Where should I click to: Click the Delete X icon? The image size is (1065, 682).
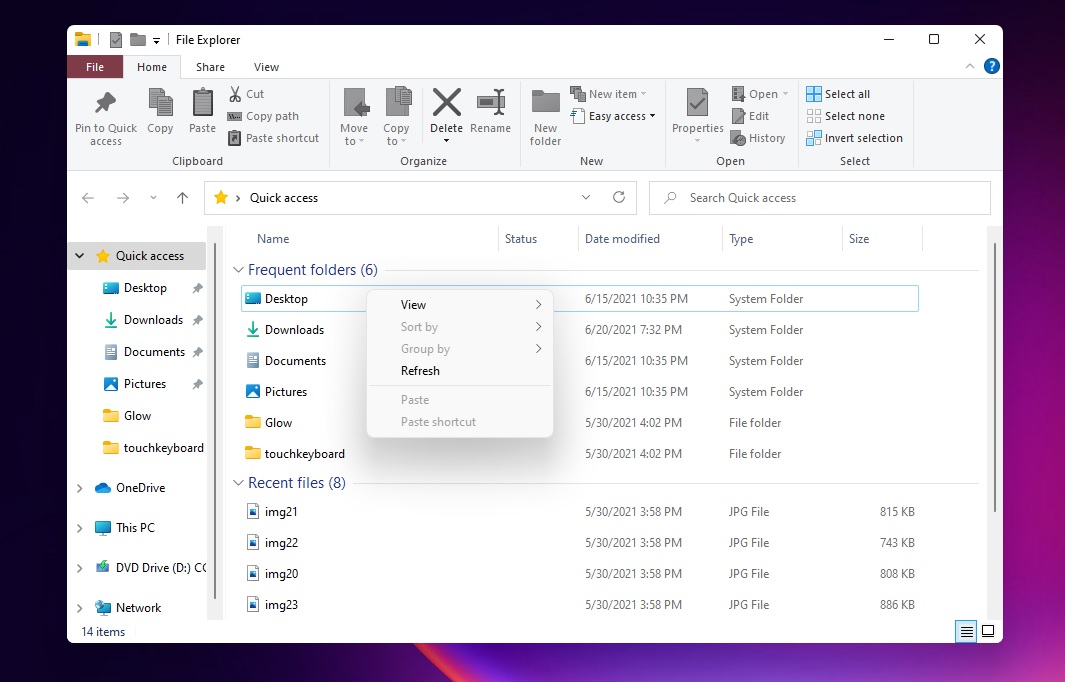click(446, 103)
